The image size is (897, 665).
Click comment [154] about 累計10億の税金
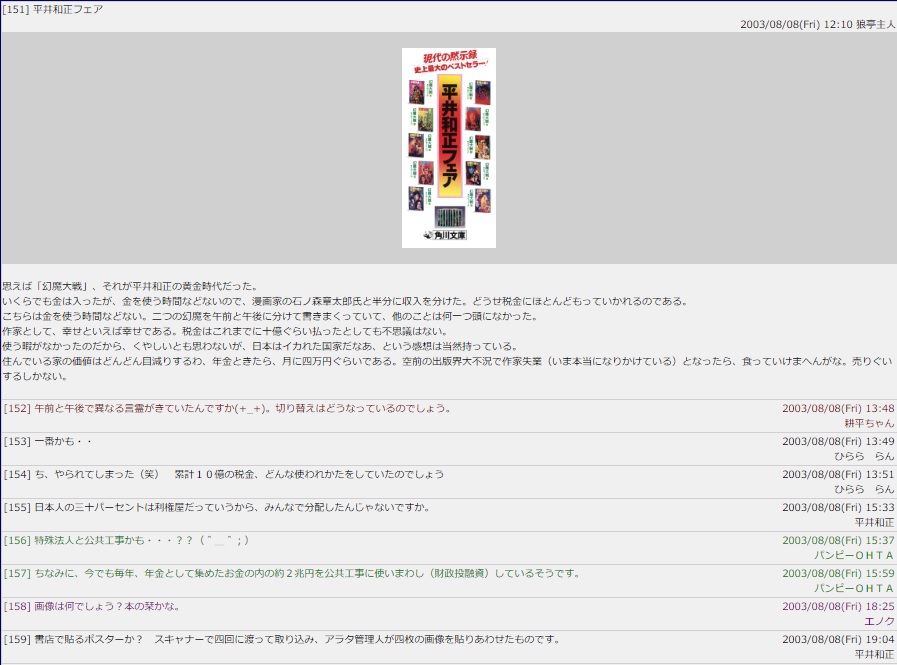[224, 474]
